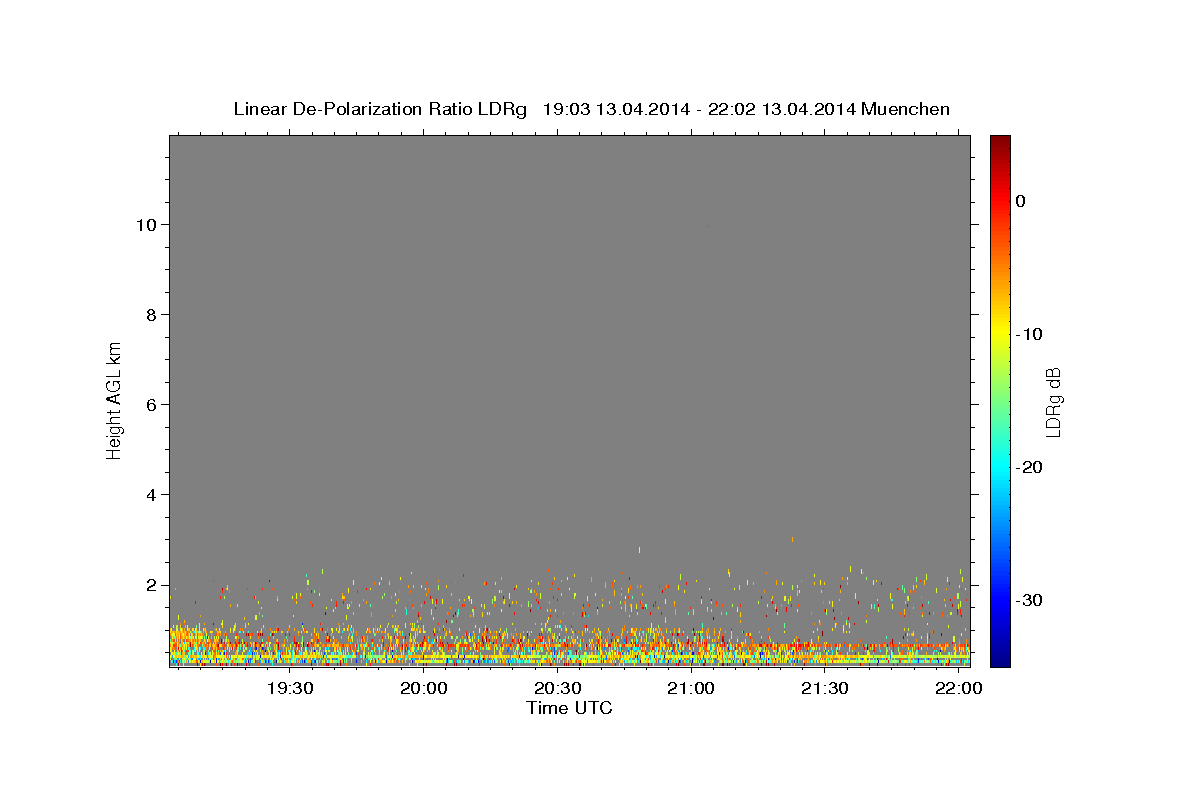
Task: Click the height tick label 10
Action: 146,225
